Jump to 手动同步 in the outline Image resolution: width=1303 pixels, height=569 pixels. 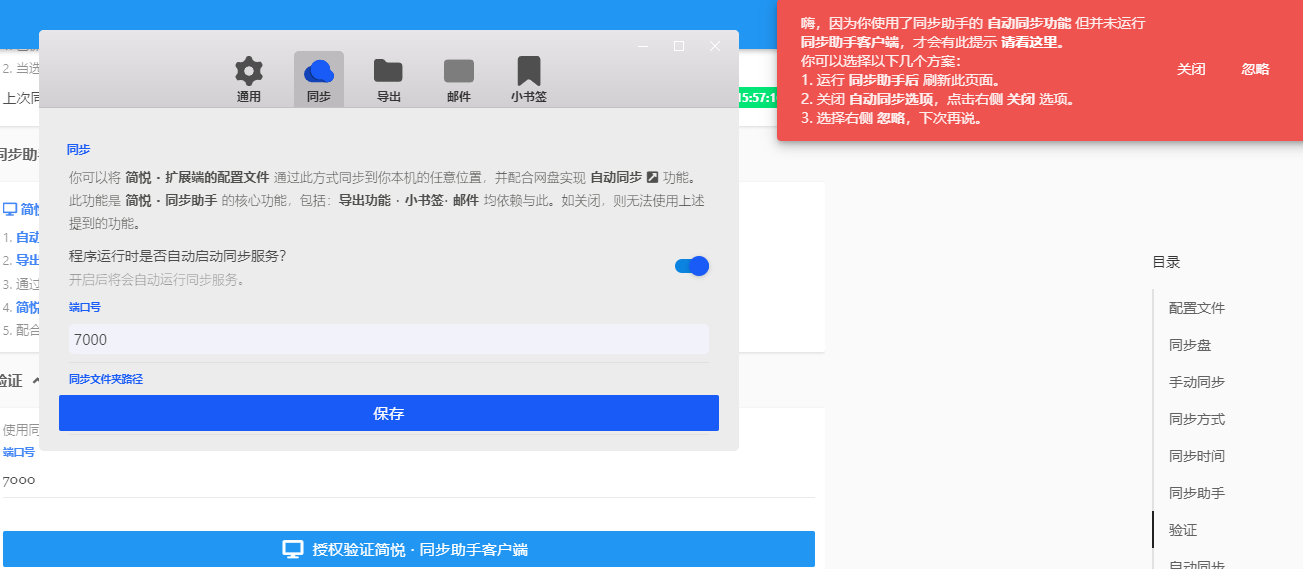(1197, 382)
